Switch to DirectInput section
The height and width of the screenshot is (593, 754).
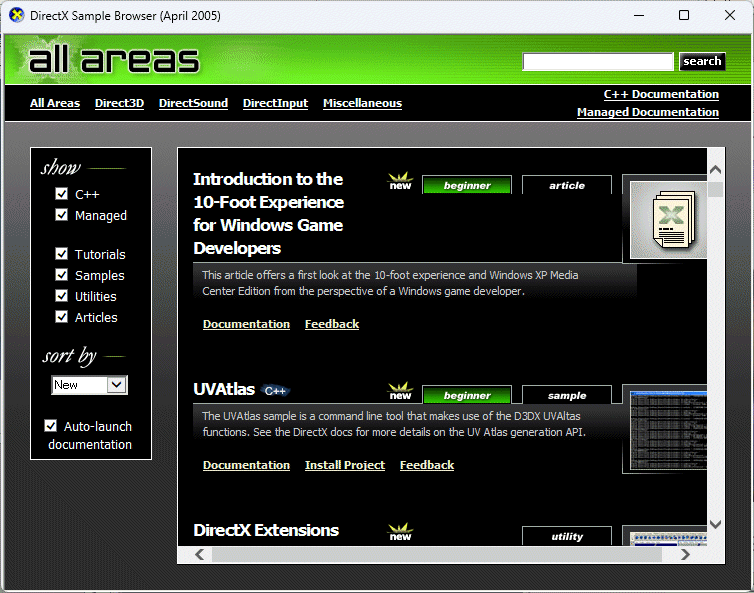click(x=275, y=103)
